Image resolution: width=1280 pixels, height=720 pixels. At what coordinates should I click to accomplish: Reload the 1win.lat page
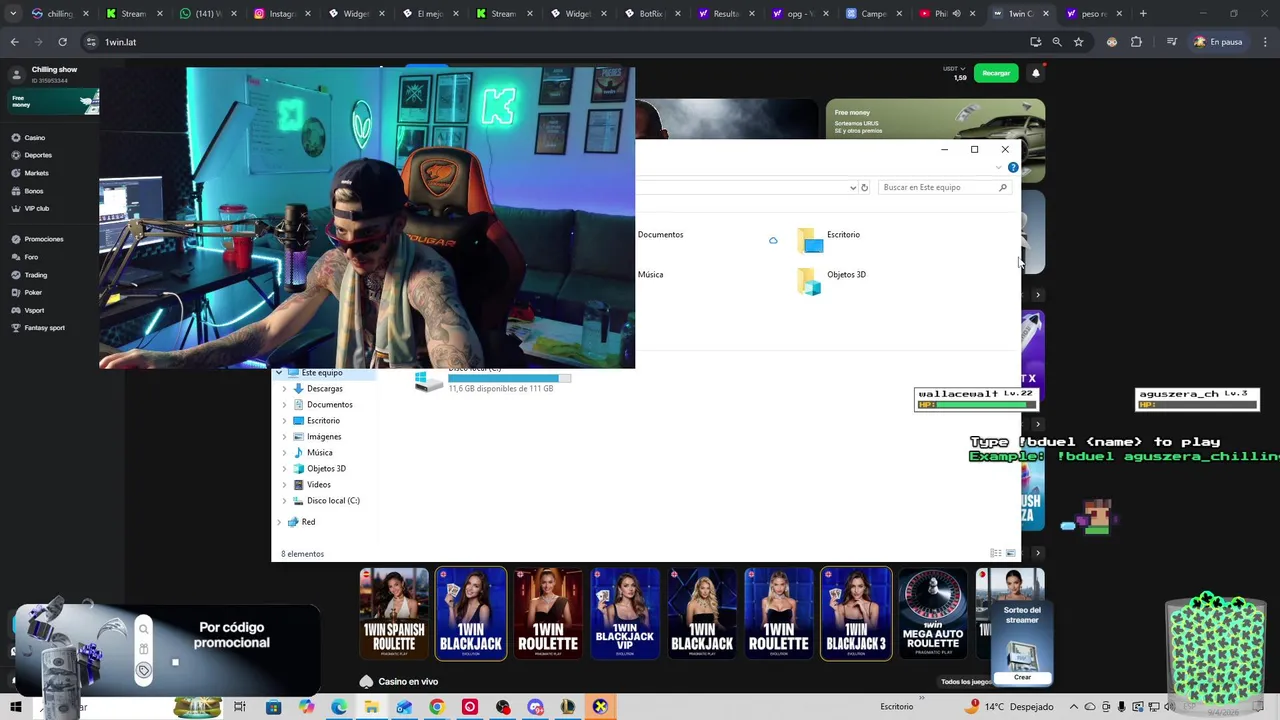[62, 42]
